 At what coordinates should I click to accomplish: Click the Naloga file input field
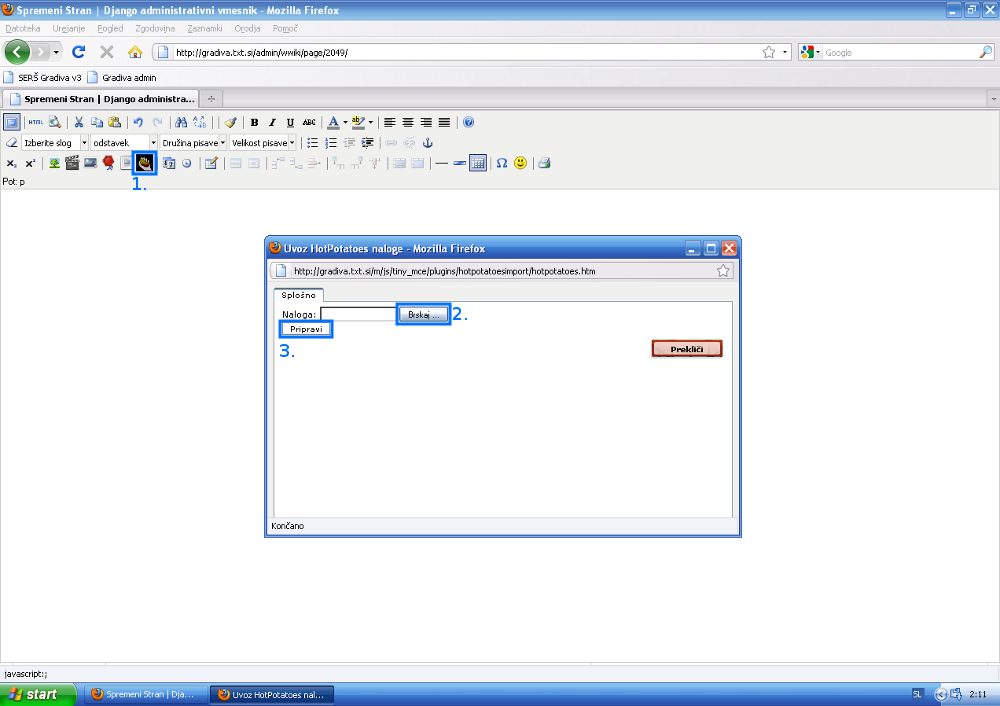[x=359, y=314]
